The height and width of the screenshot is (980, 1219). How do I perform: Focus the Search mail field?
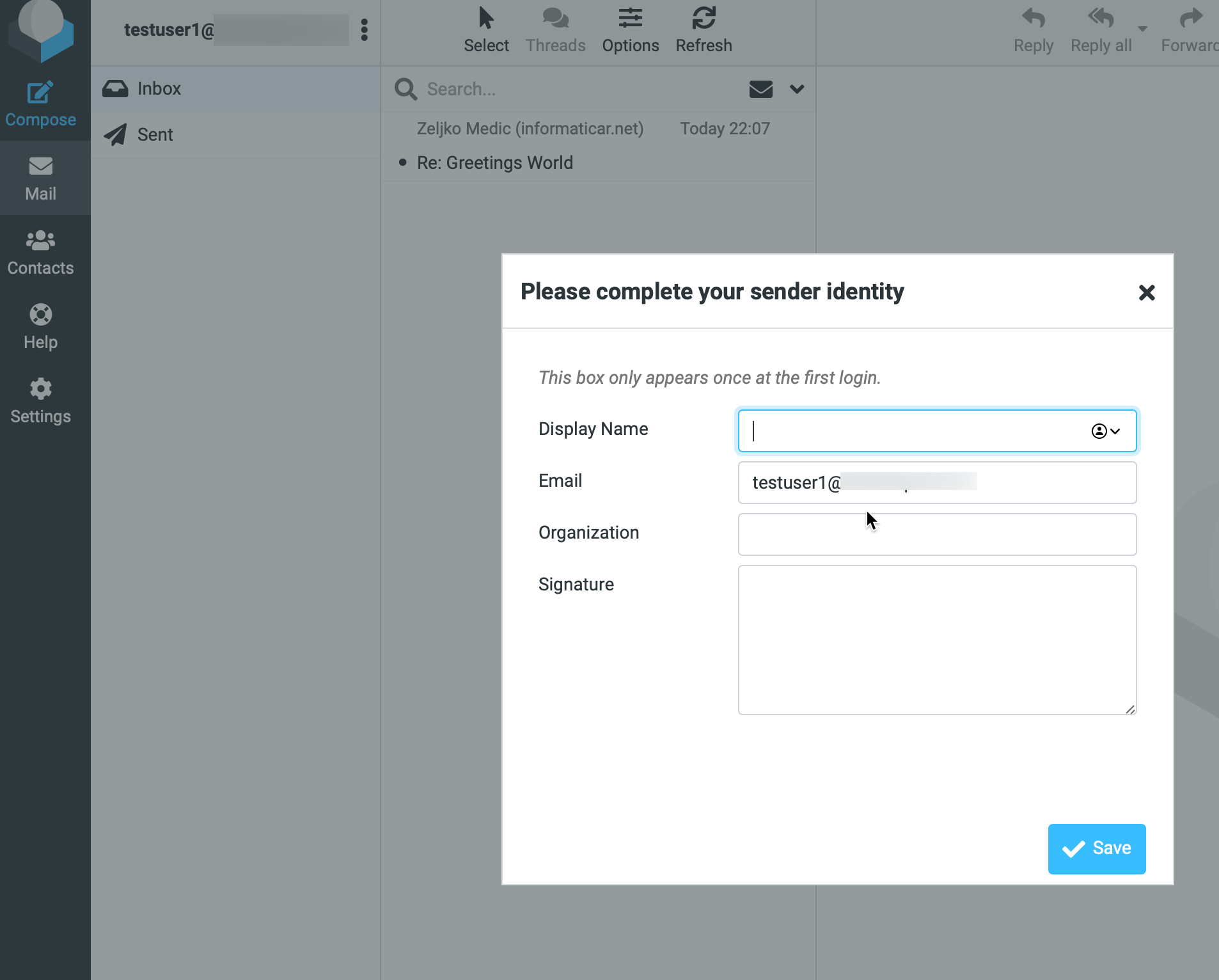tap(579, 89)
